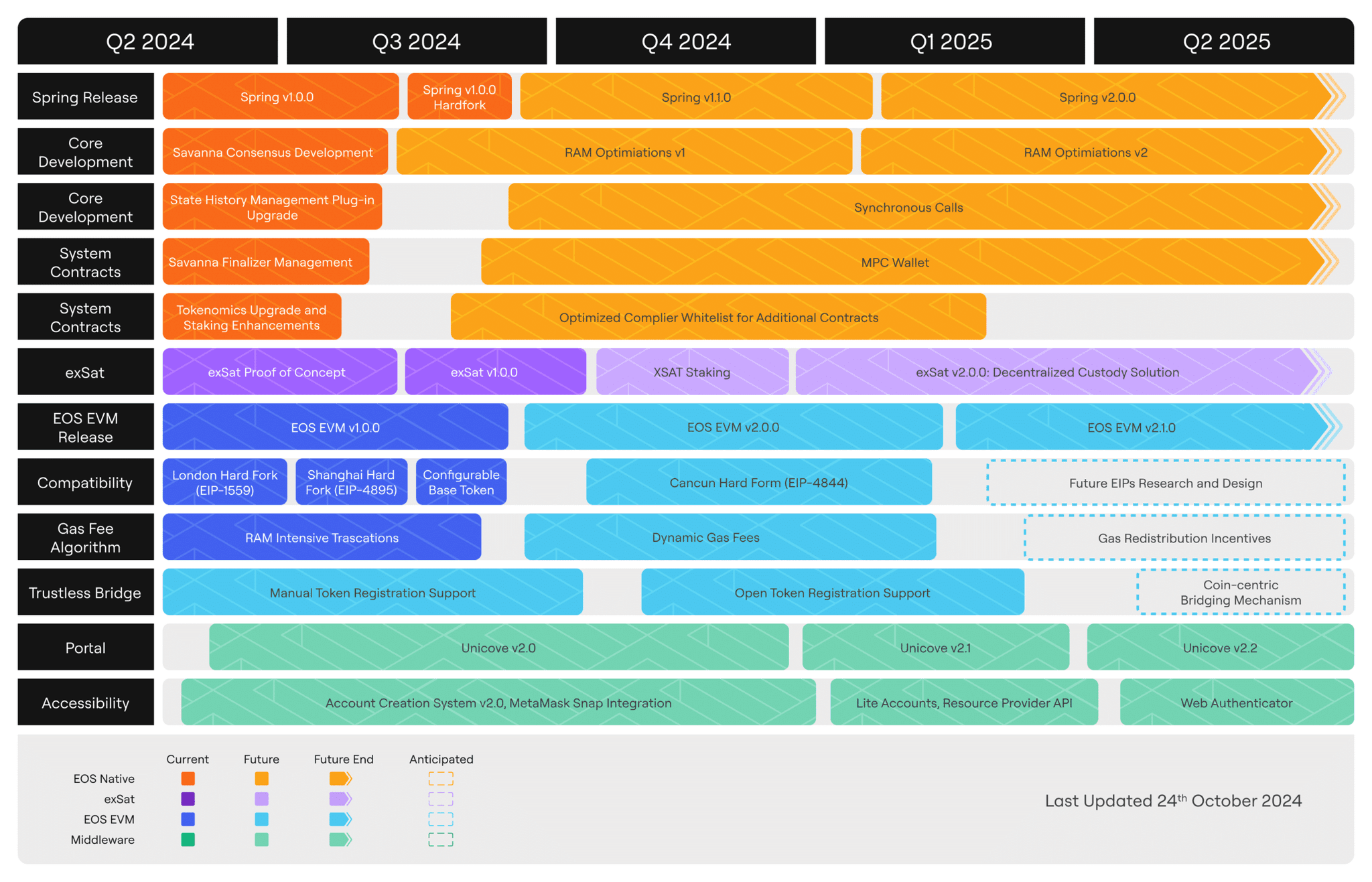Select the Unicove v2.2 bar
The width and height of the screenshot is (1372, 882).
pyautogui.click(x=1221, y=648)
